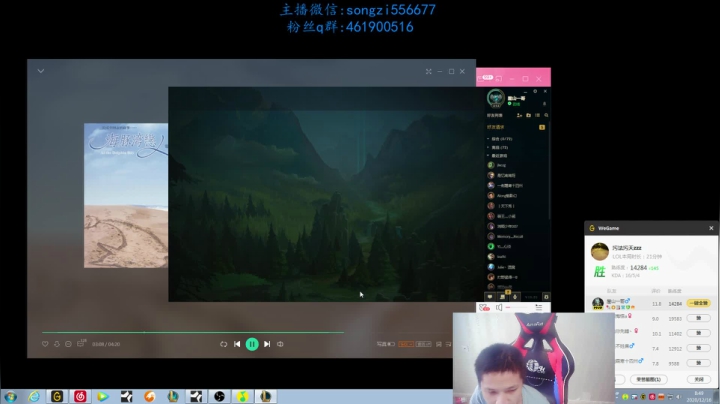Like the teammate with score 9.0
The image size is (720, 404).
[698, 318]
